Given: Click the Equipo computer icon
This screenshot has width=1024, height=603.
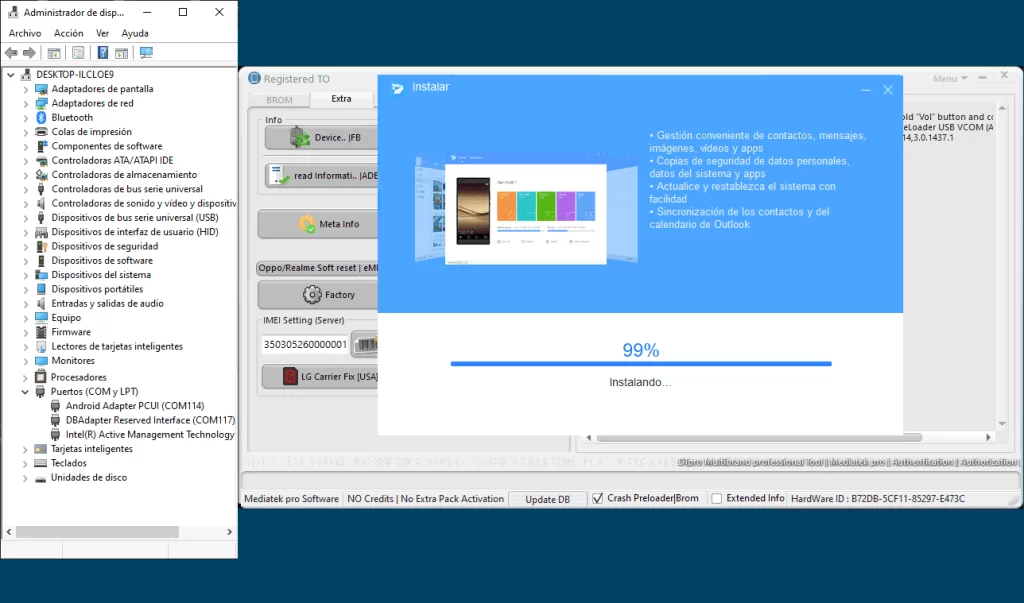Looking at the screenshot, I should pyautogui.click(x=41, y=318).
